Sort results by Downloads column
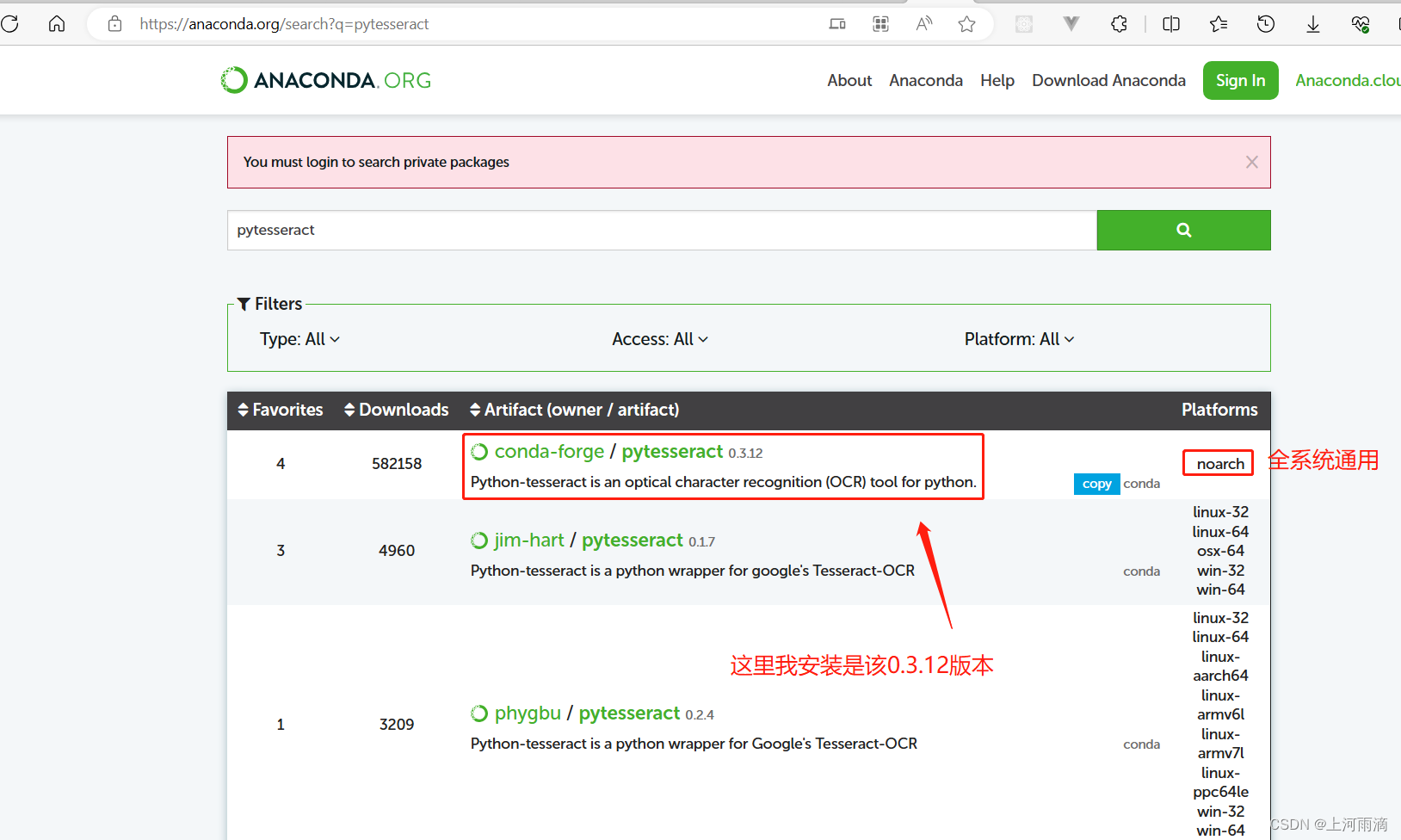The image size is (1401, 840). coord(396,410)
